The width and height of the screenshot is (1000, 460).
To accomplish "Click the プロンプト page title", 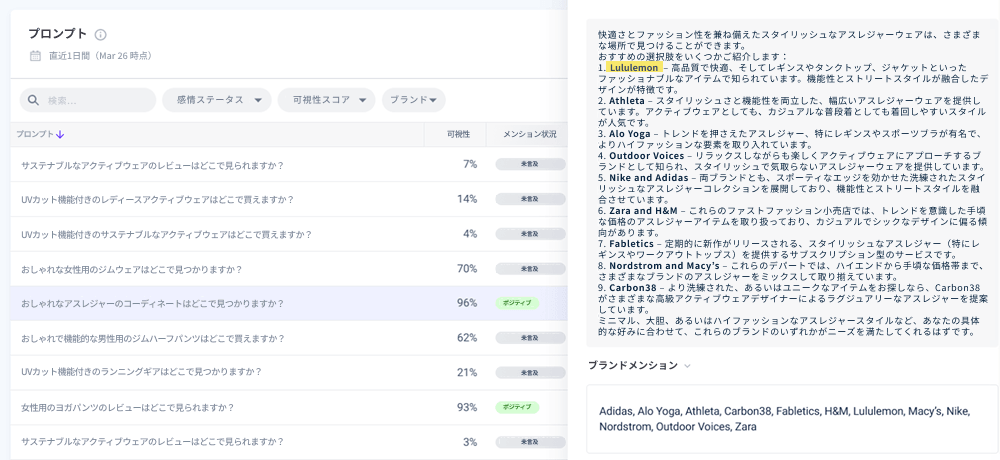I will coord(57,34).
